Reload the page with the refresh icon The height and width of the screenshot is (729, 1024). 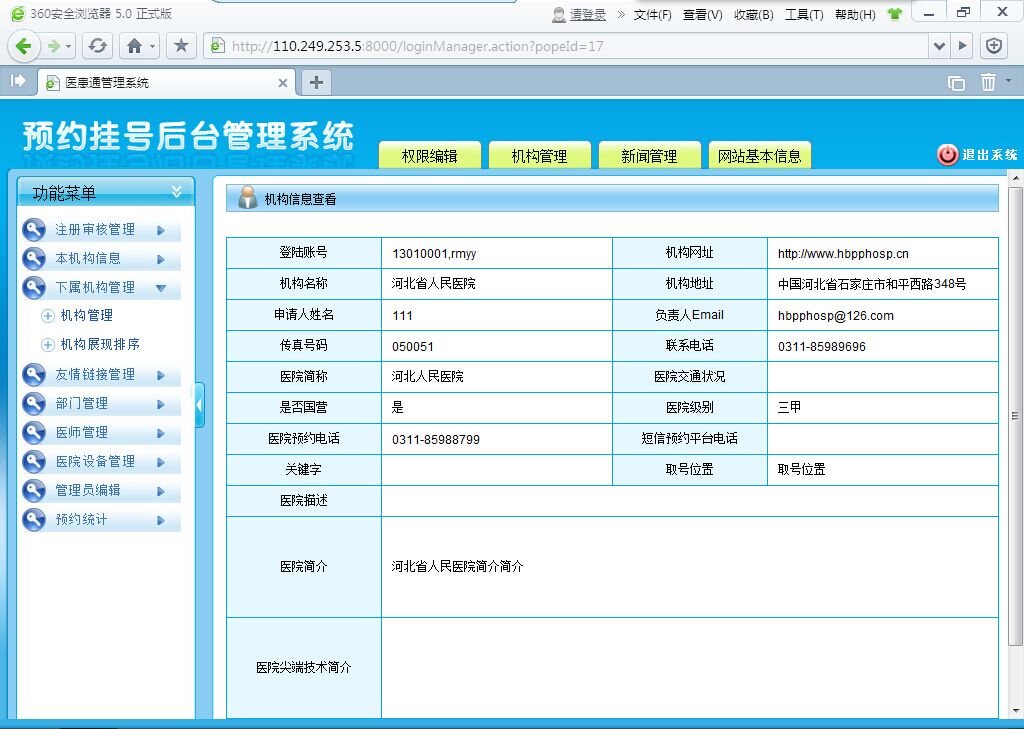pyautogui.click(x=97, y=46)
